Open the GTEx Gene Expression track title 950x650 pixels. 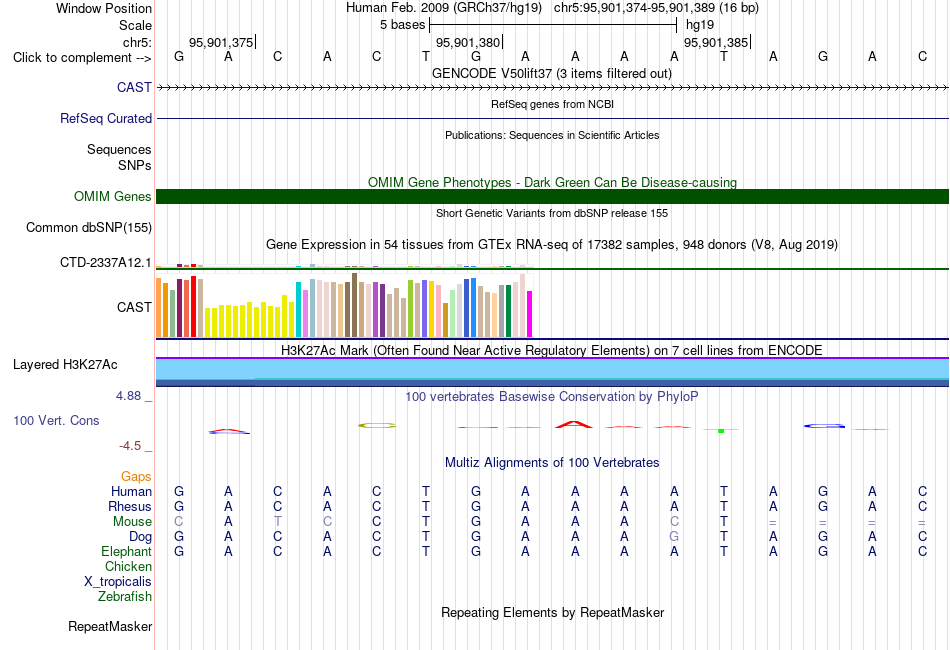552,245
